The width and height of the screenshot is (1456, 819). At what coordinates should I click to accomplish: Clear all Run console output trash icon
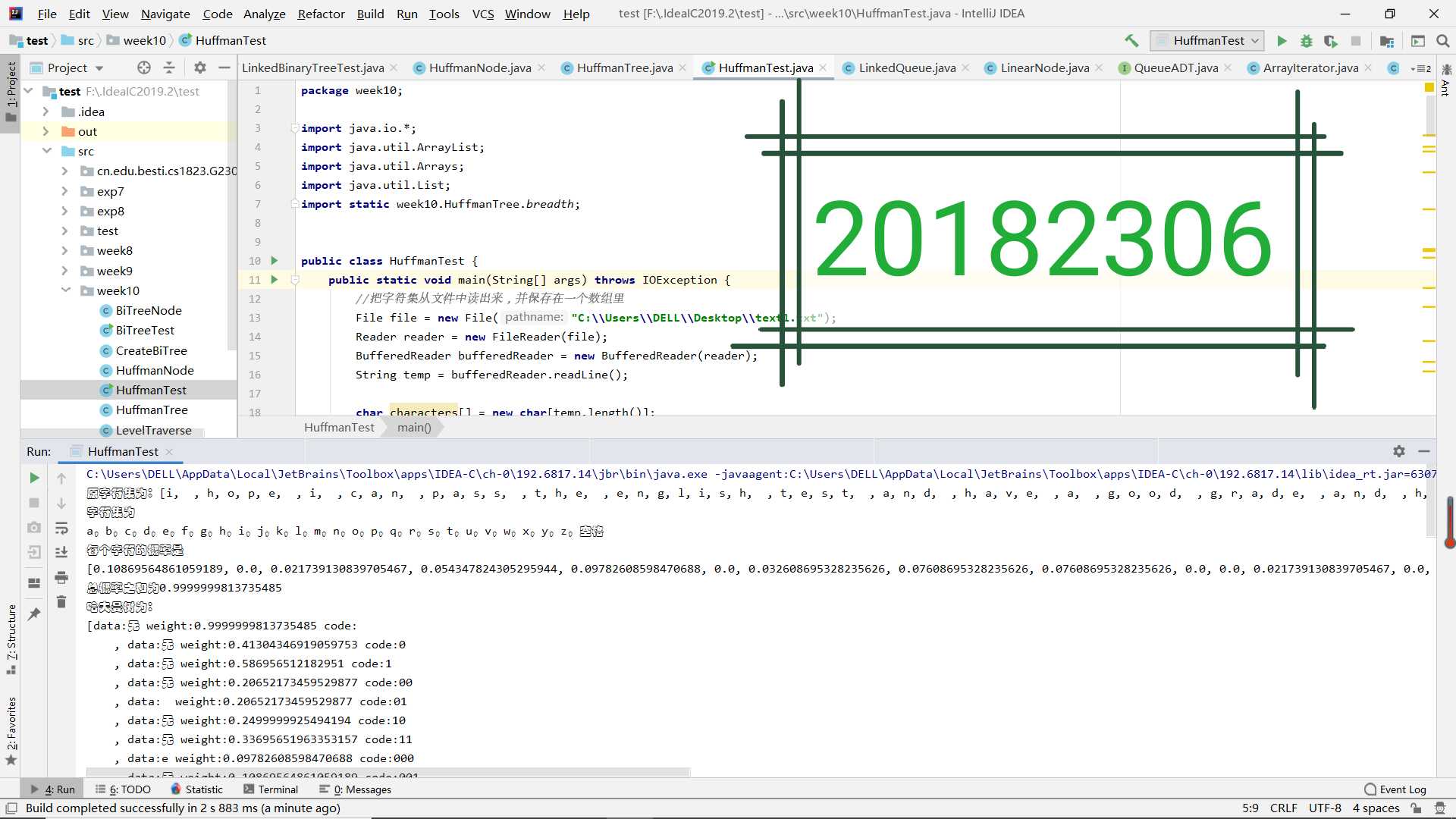pyautogui.click(x=61, y=602)
